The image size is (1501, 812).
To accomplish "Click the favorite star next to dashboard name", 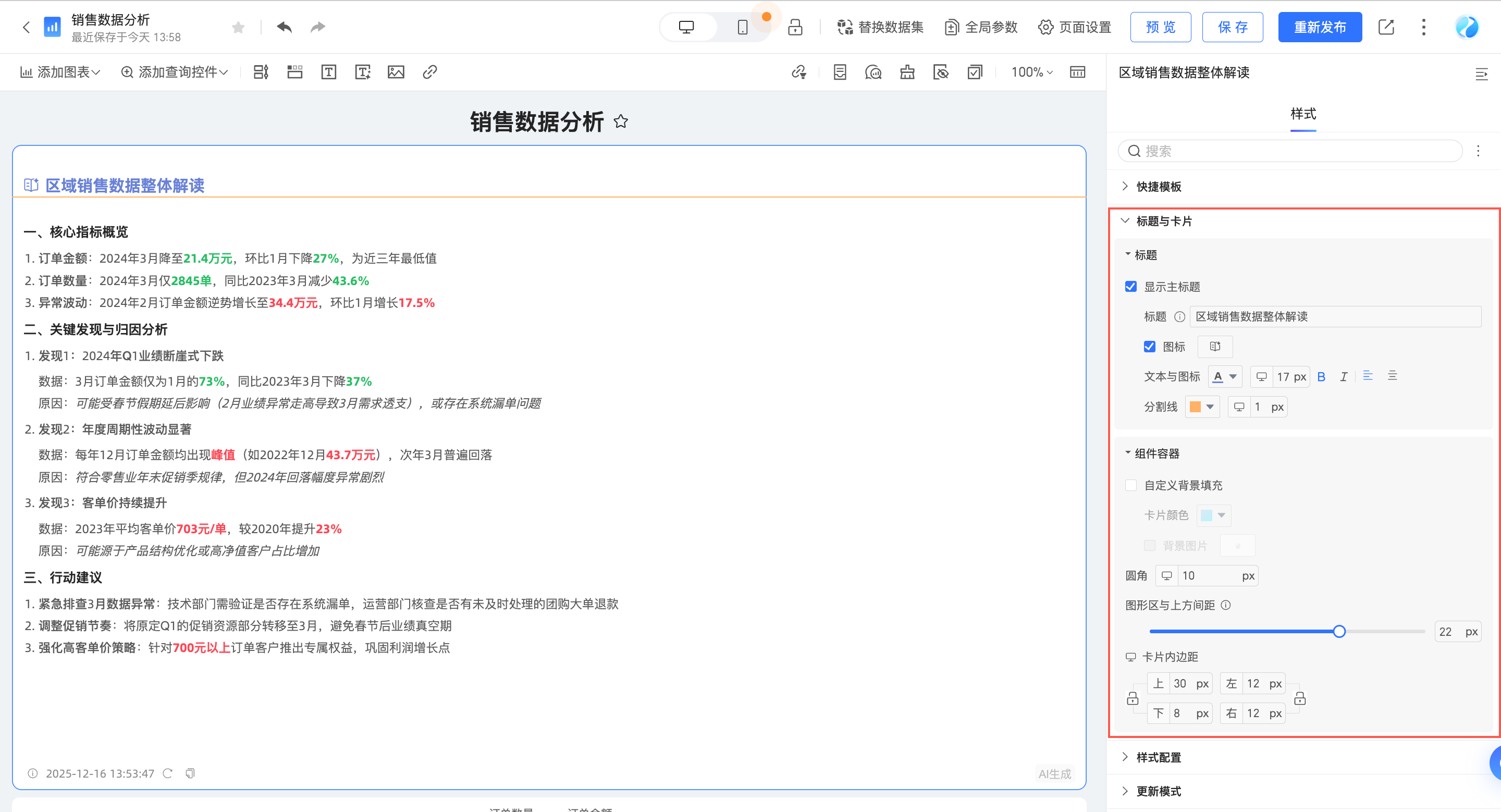I will [x=238, y=28].
